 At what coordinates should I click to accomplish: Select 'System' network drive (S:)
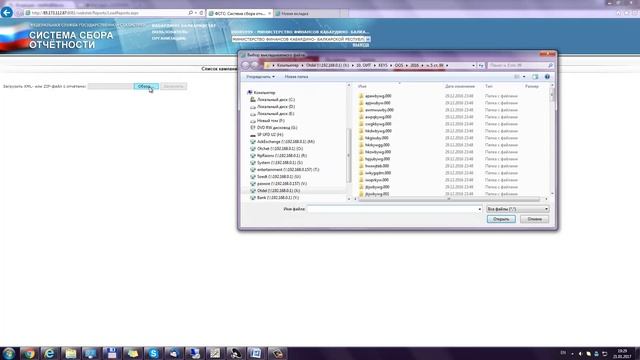280,162
